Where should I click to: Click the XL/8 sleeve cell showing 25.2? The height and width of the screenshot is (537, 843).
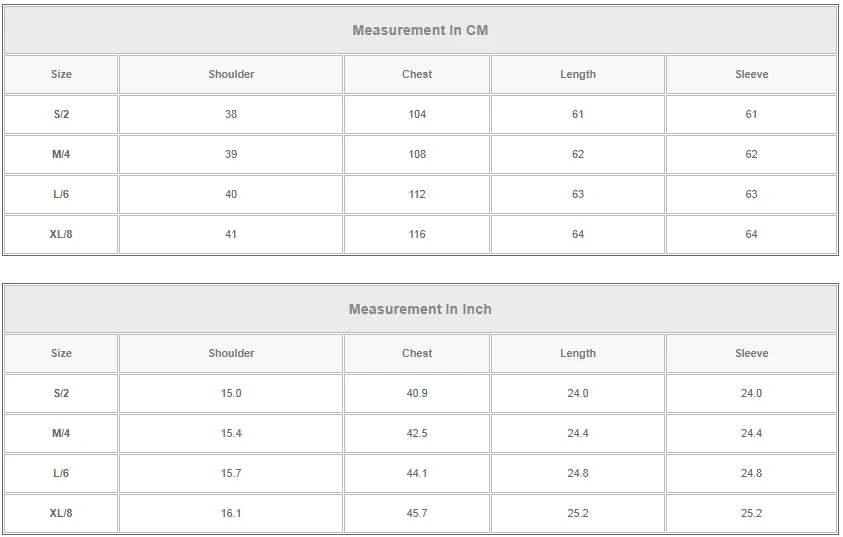coord(751,513)
